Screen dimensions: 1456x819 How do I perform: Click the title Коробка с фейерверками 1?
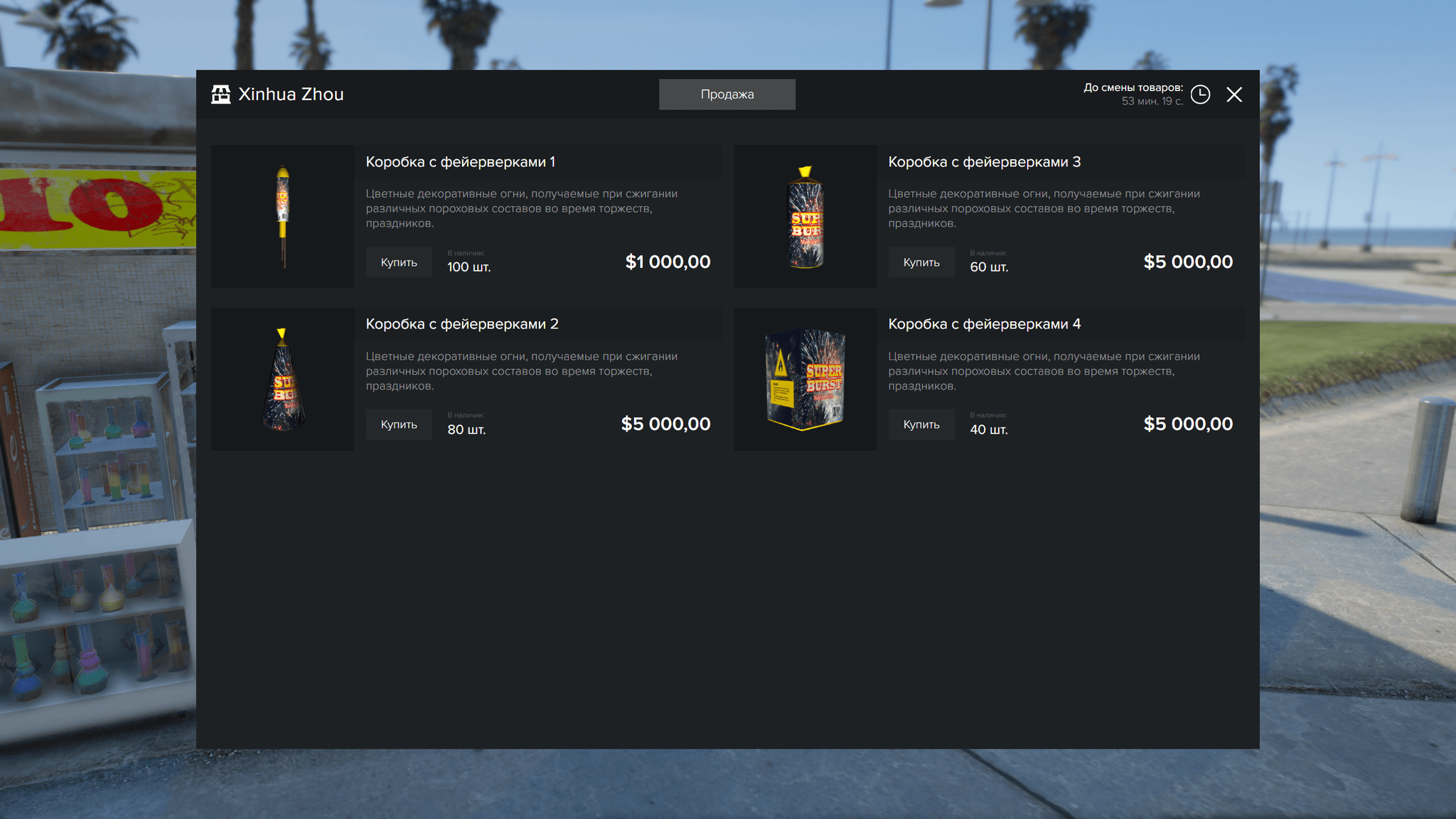tap(461, 162)
